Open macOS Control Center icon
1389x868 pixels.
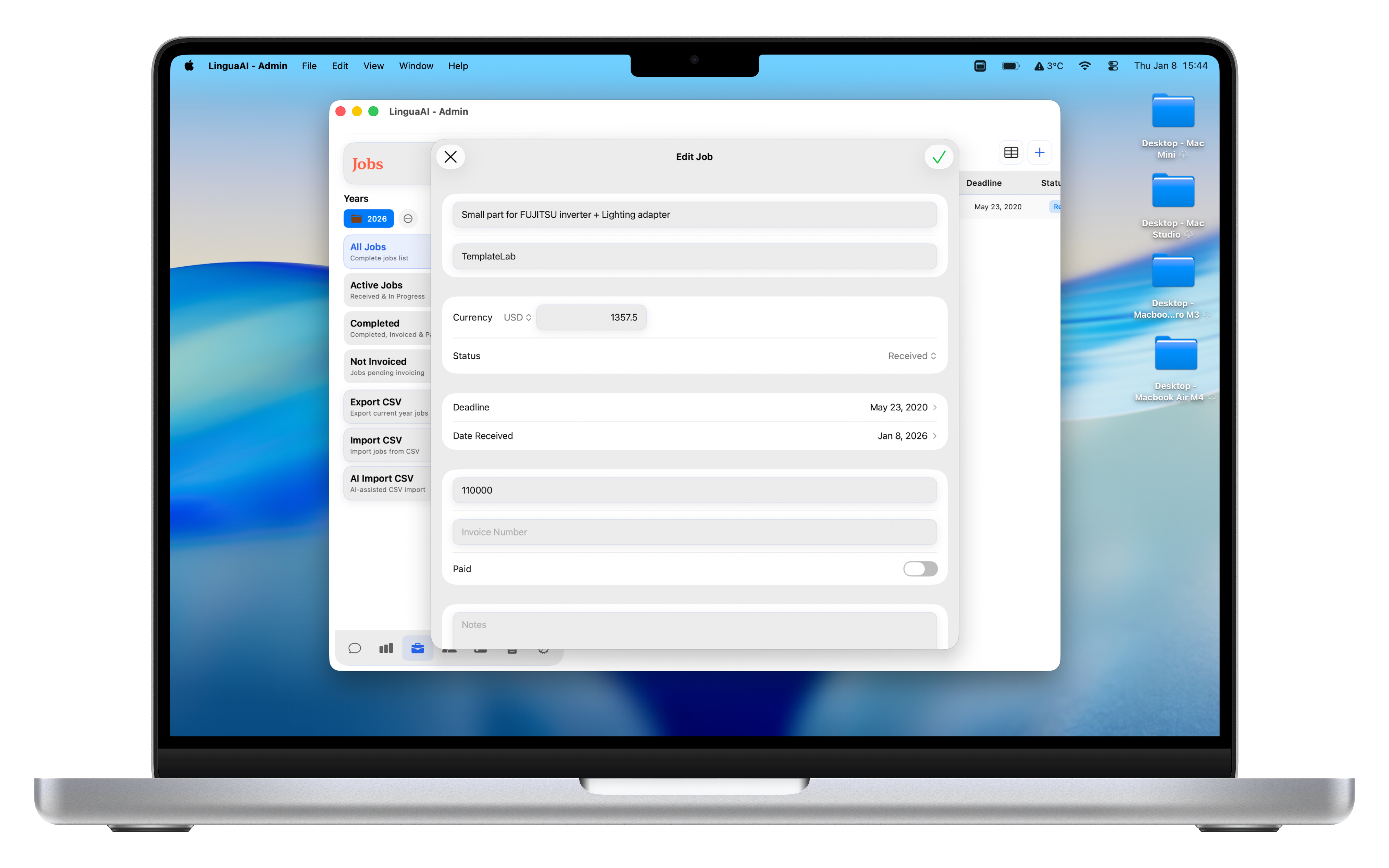click(x=1113, y=66)
